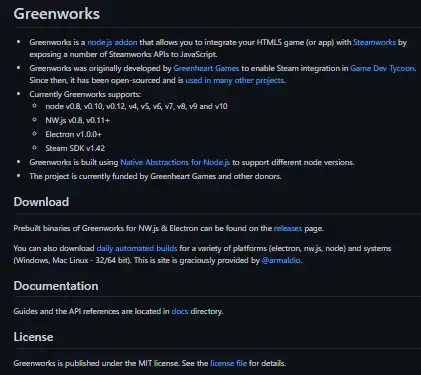The height and width of the screenshot is (375, 421).
Task: Go to the releases page link
Action: (288, 228)
